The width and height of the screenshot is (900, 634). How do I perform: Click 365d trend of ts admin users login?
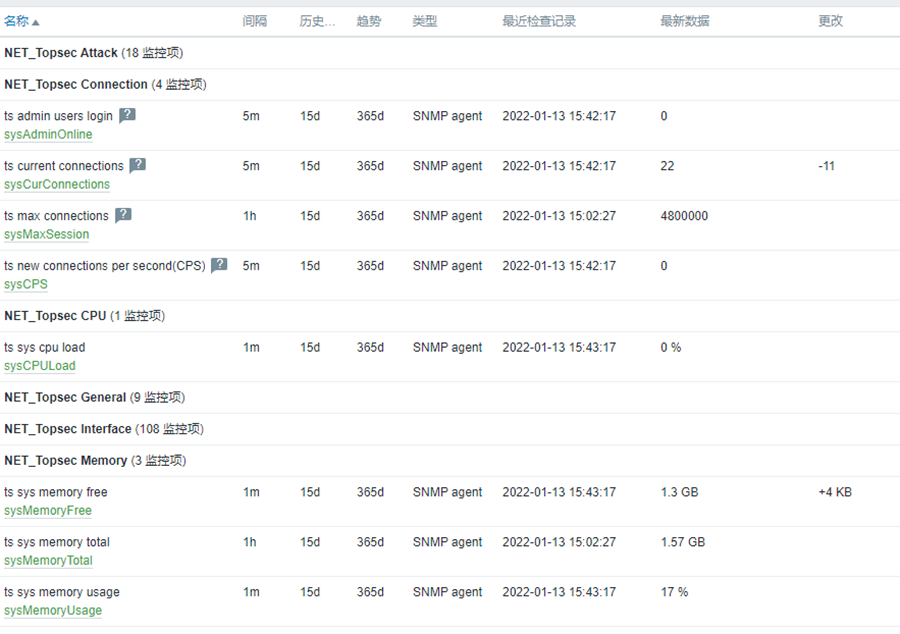370,116
